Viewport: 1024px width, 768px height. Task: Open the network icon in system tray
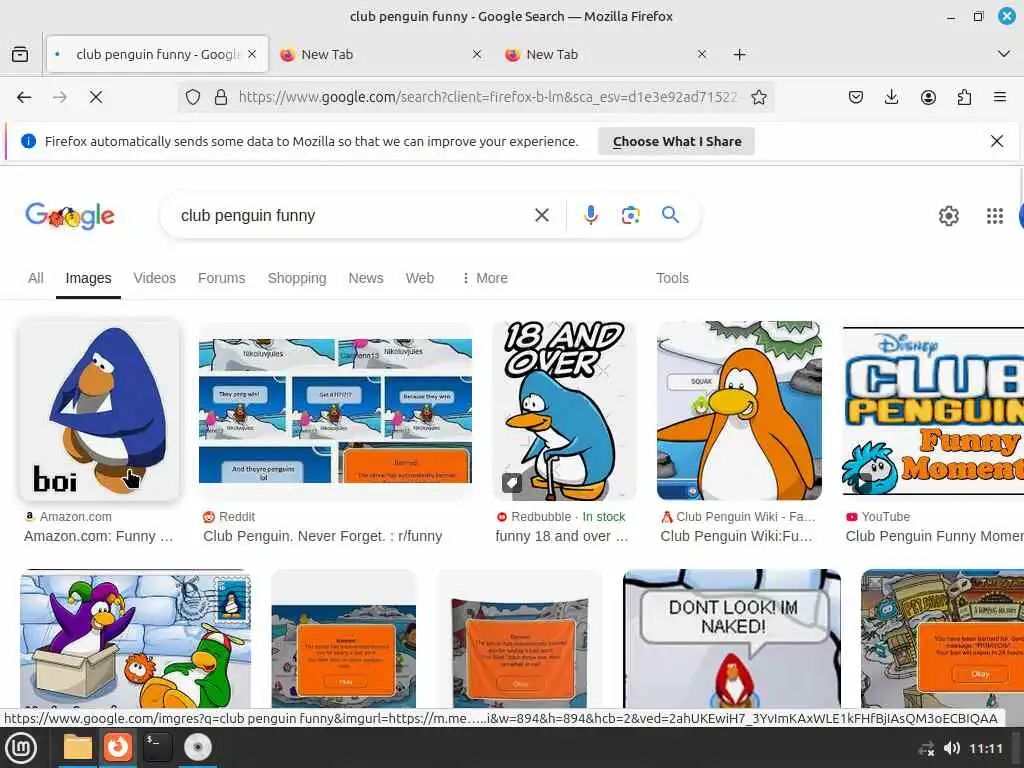(926, 748)
